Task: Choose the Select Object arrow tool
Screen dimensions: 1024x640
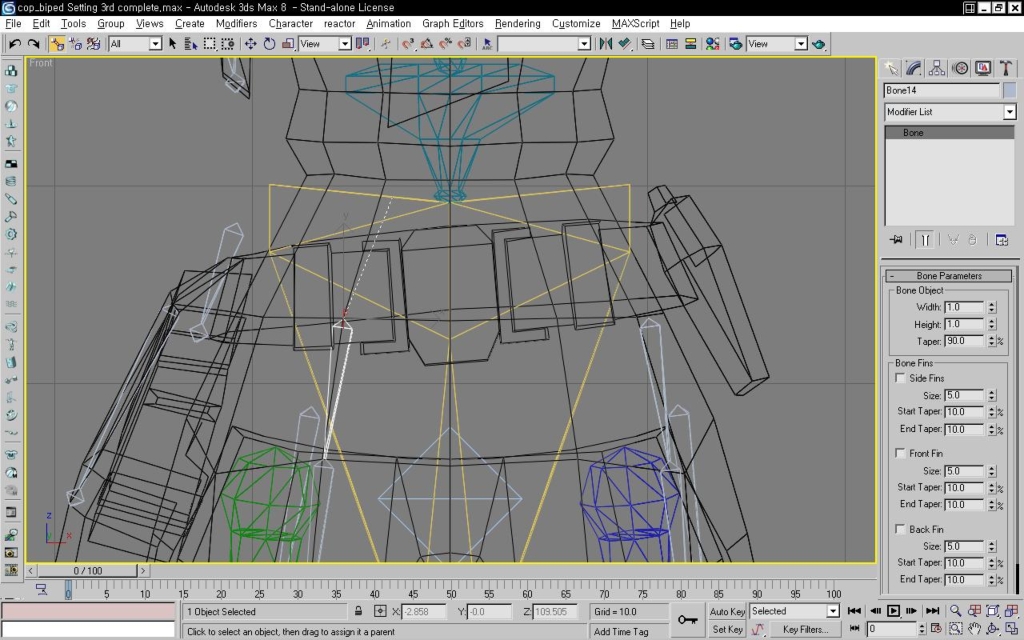Action: [x=172, y=44]
